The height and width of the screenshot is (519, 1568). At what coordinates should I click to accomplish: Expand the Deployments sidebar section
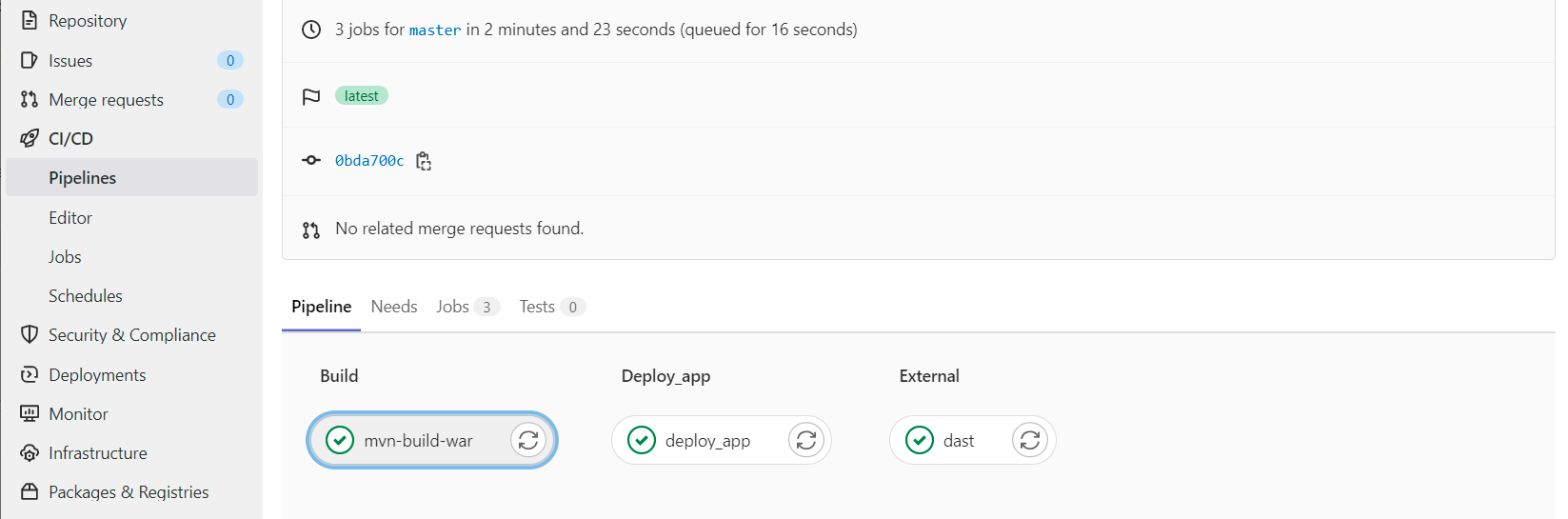click(x=97, y=375)
